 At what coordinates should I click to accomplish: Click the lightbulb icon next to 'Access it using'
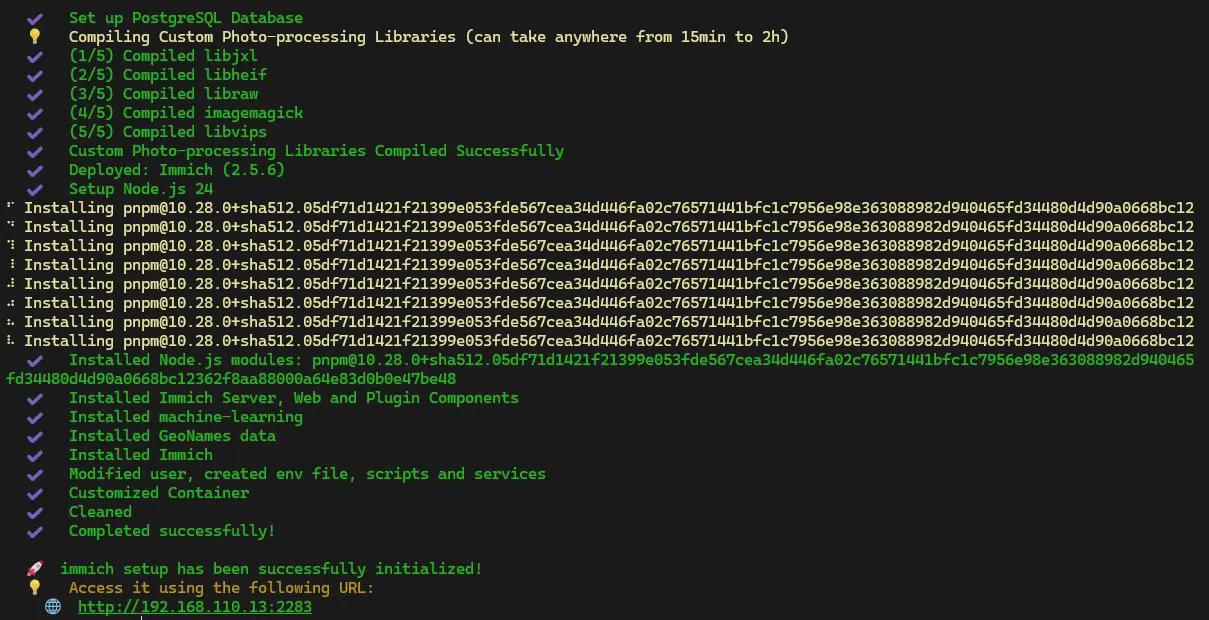click(35, 588)
